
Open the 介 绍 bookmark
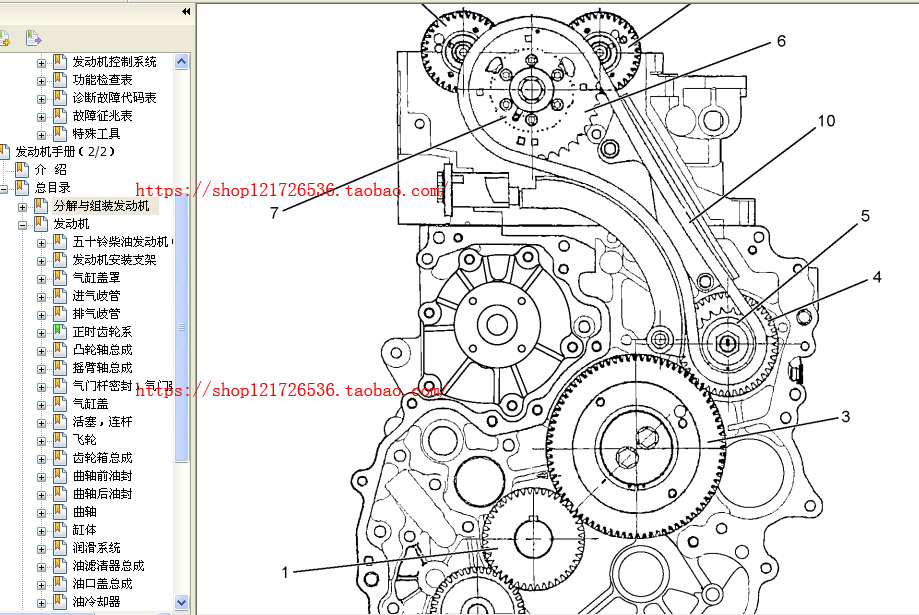tap(50, 169)
